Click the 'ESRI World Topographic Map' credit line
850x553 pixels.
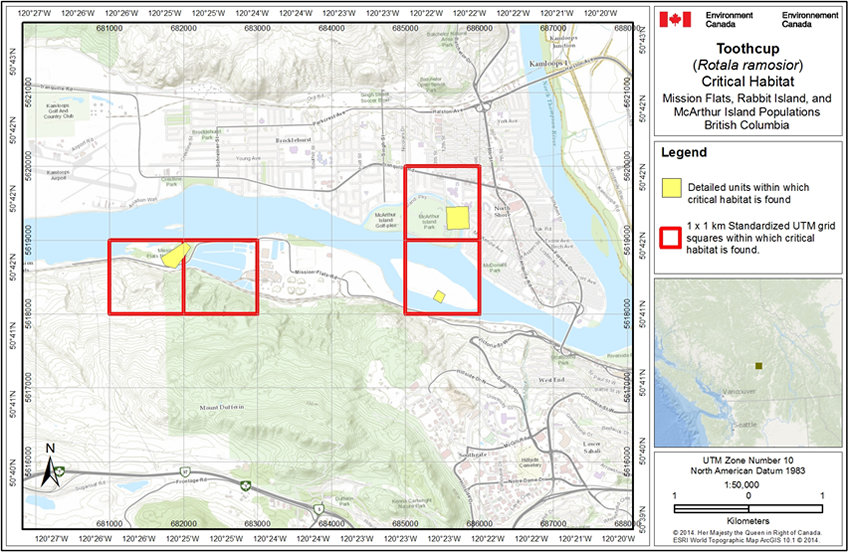tap(748, 540)
